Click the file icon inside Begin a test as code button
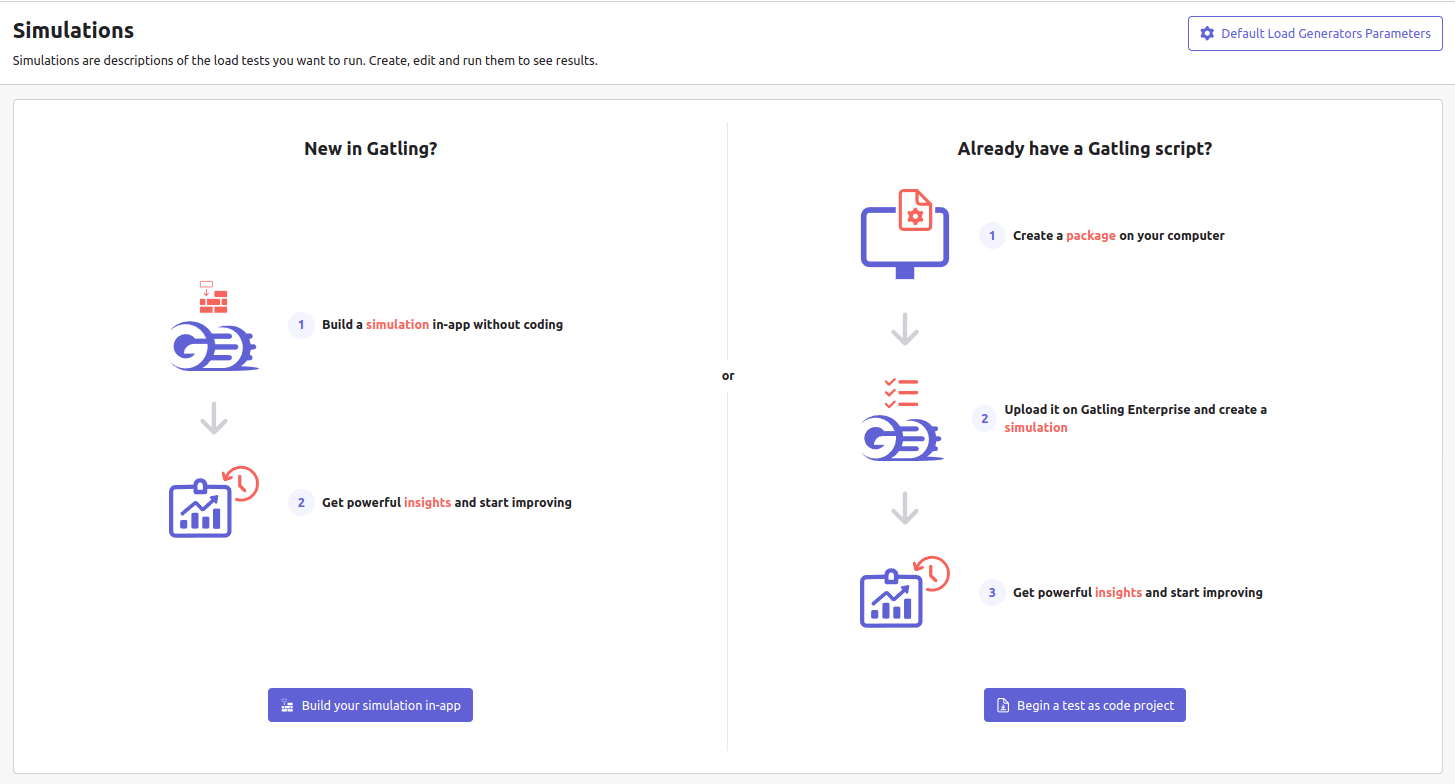The width and height of the screenshot is (1455, 784). (1003, 706)
